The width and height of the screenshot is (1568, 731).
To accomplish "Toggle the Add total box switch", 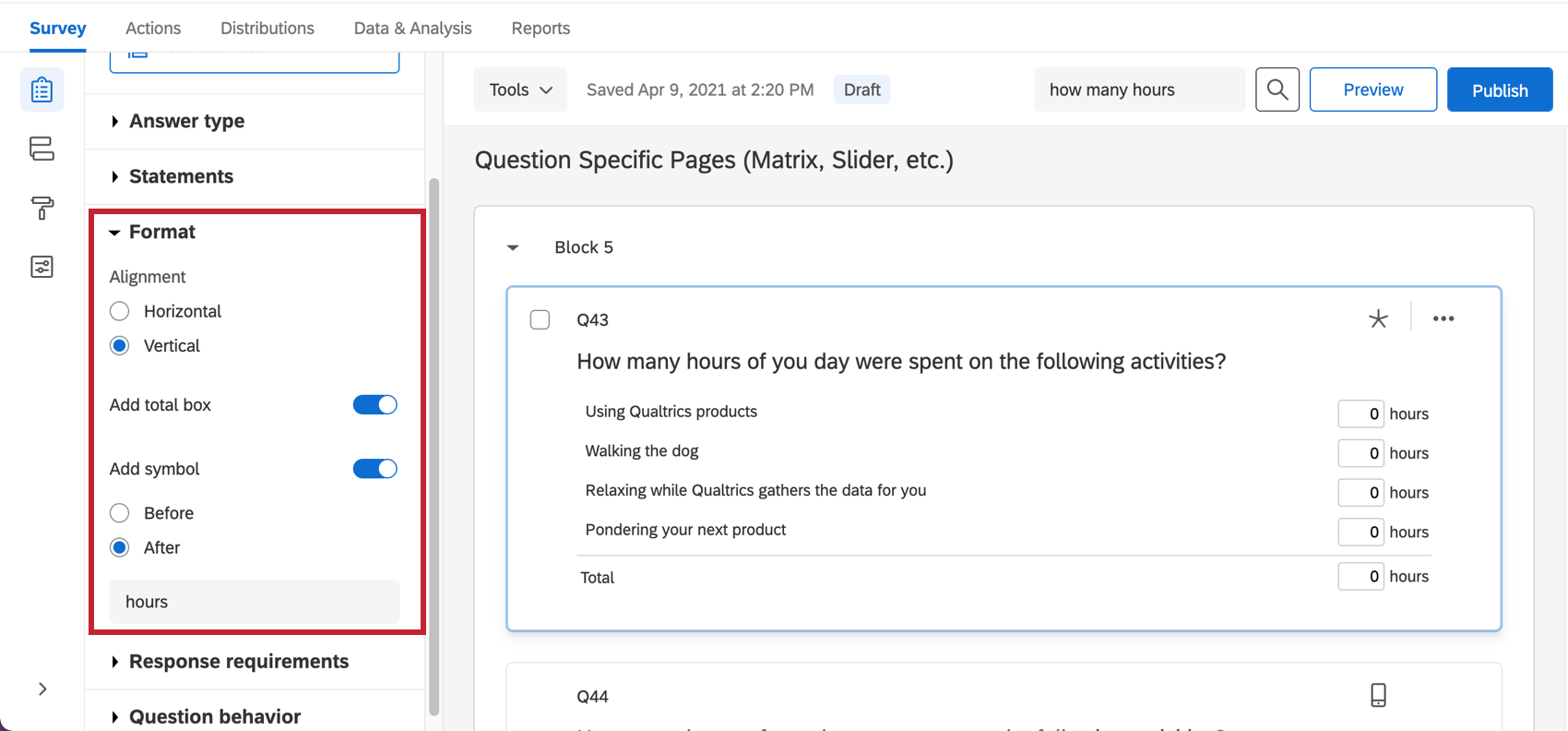I will [374, 405].
